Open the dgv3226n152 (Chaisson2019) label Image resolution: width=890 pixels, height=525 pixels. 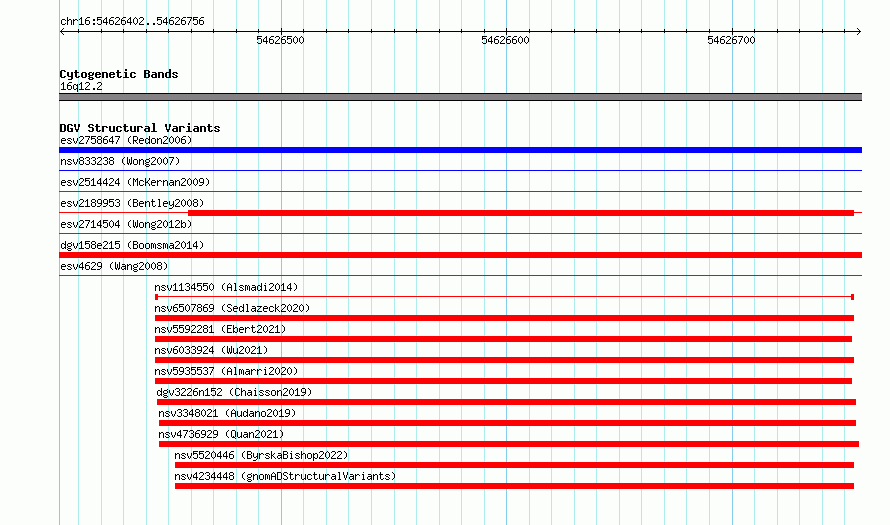[x=234, y=392]
